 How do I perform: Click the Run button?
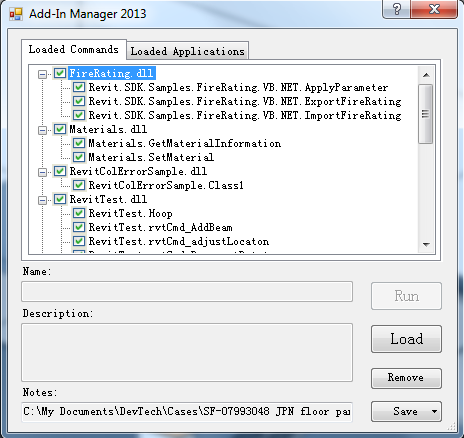point(406,296)
